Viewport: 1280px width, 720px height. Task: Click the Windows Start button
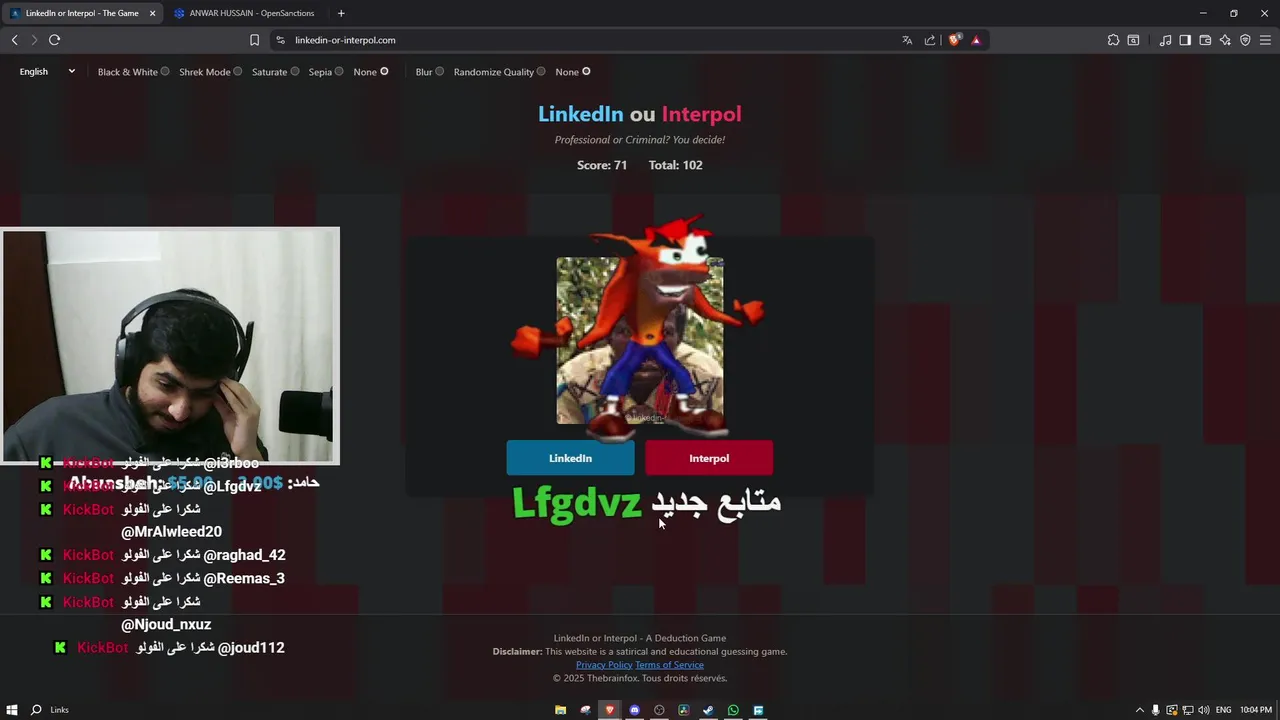[11, 710]
